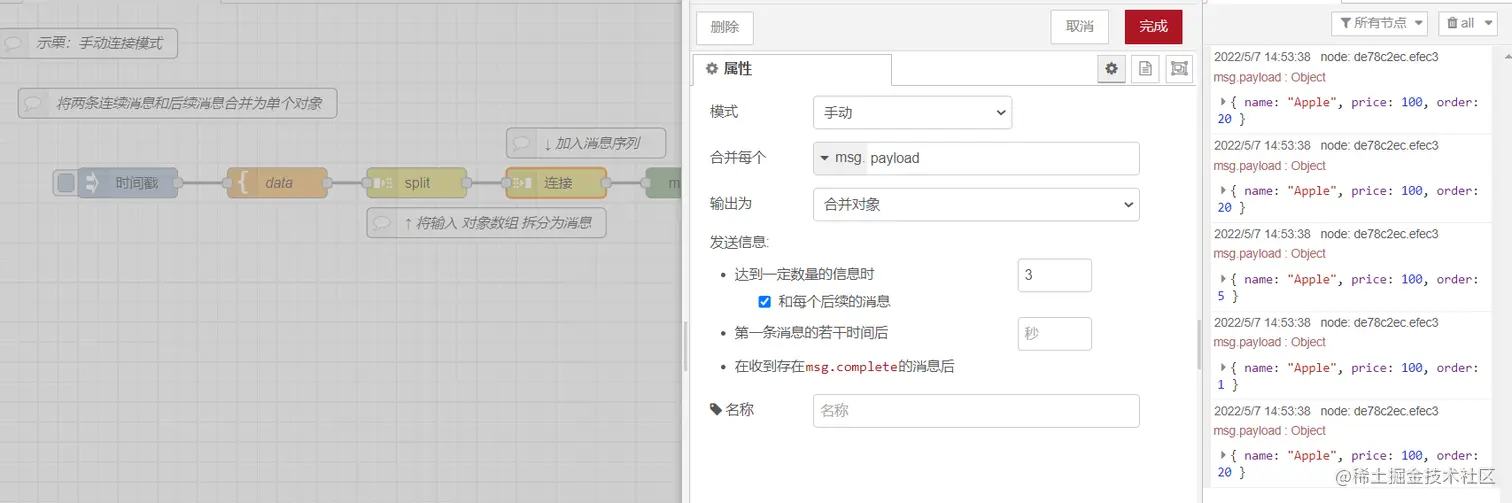Select comment ↑ 将输入 对象数组 拆分为消息

pos(486,223)
